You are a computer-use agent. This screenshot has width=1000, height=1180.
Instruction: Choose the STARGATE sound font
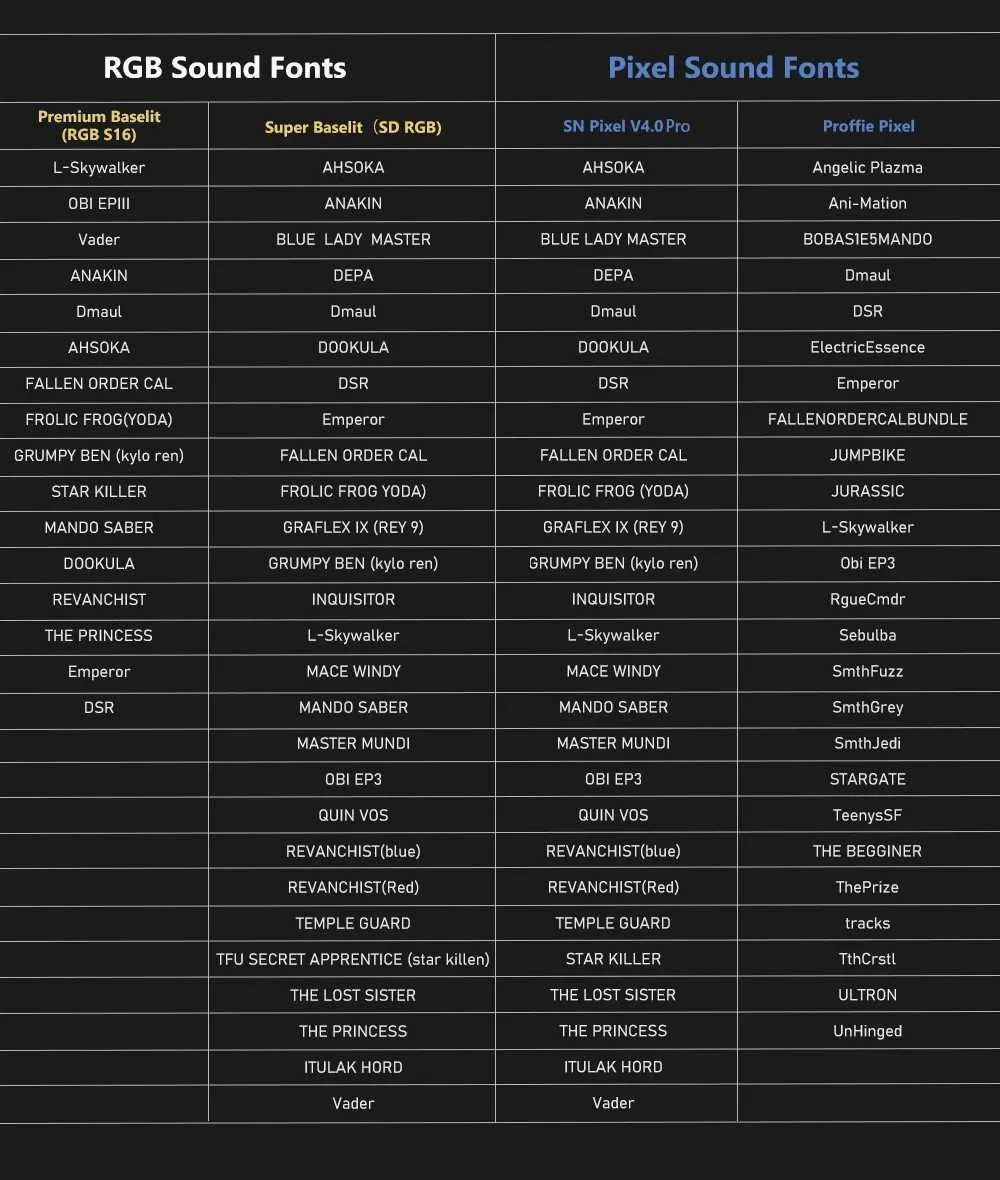pyautogui.click(x=867, y=779)
